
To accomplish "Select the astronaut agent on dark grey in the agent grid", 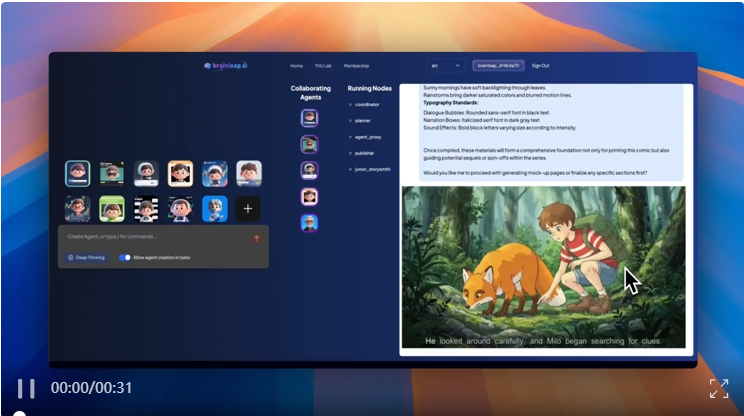I will click(146, 173).
